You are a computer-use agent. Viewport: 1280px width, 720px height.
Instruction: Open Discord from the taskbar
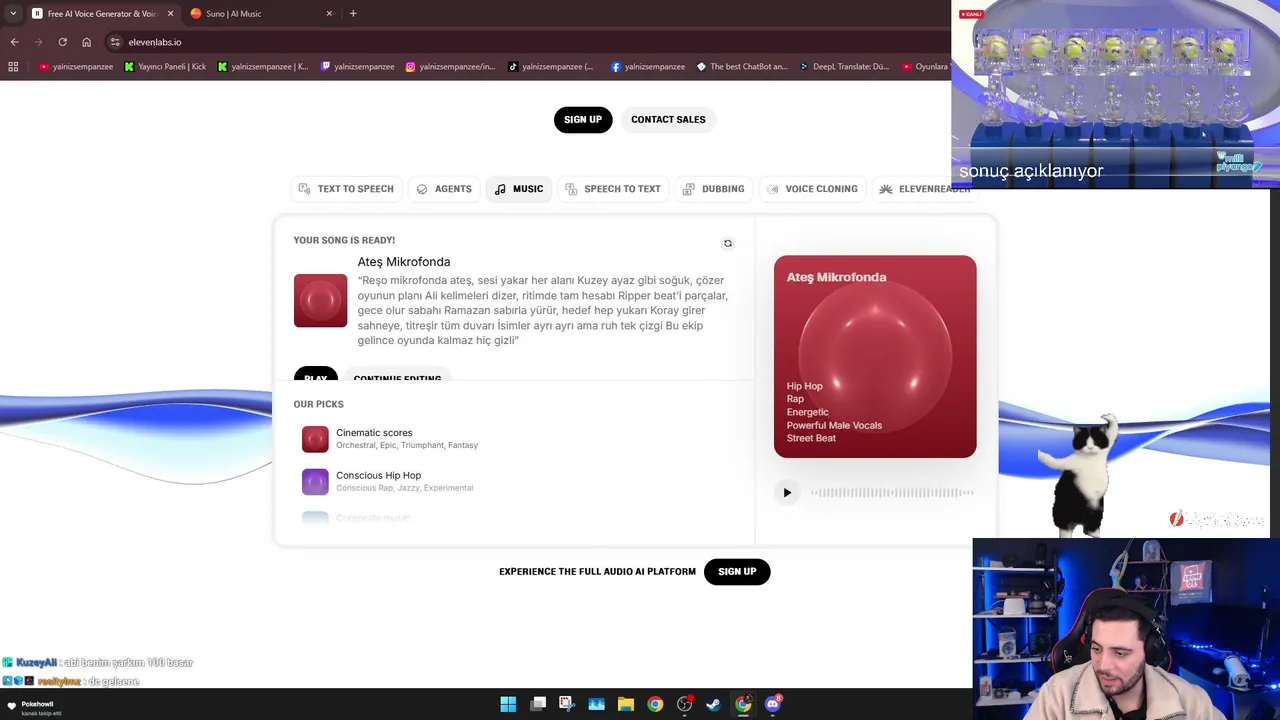pos(773,704)
